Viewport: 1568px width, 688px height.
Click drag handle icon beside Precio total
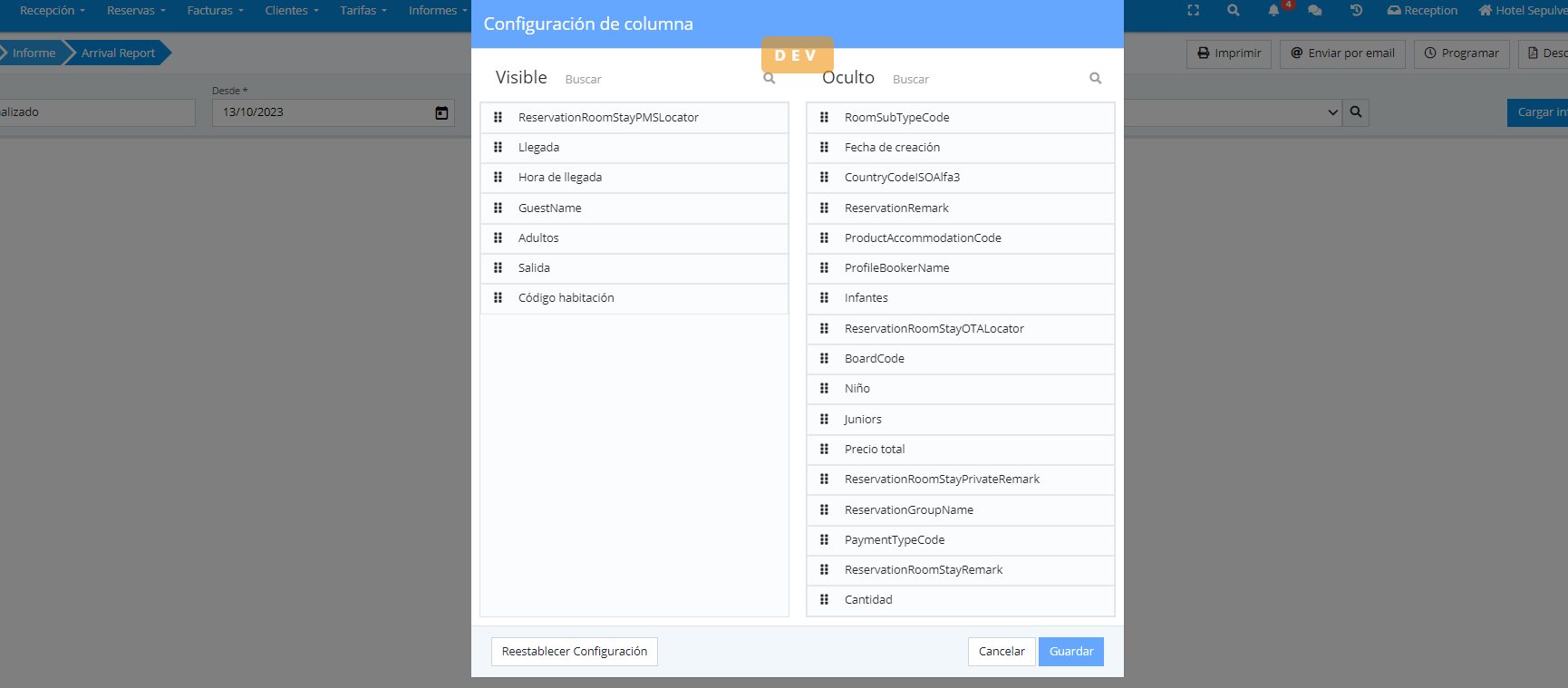tap(824, 449)
